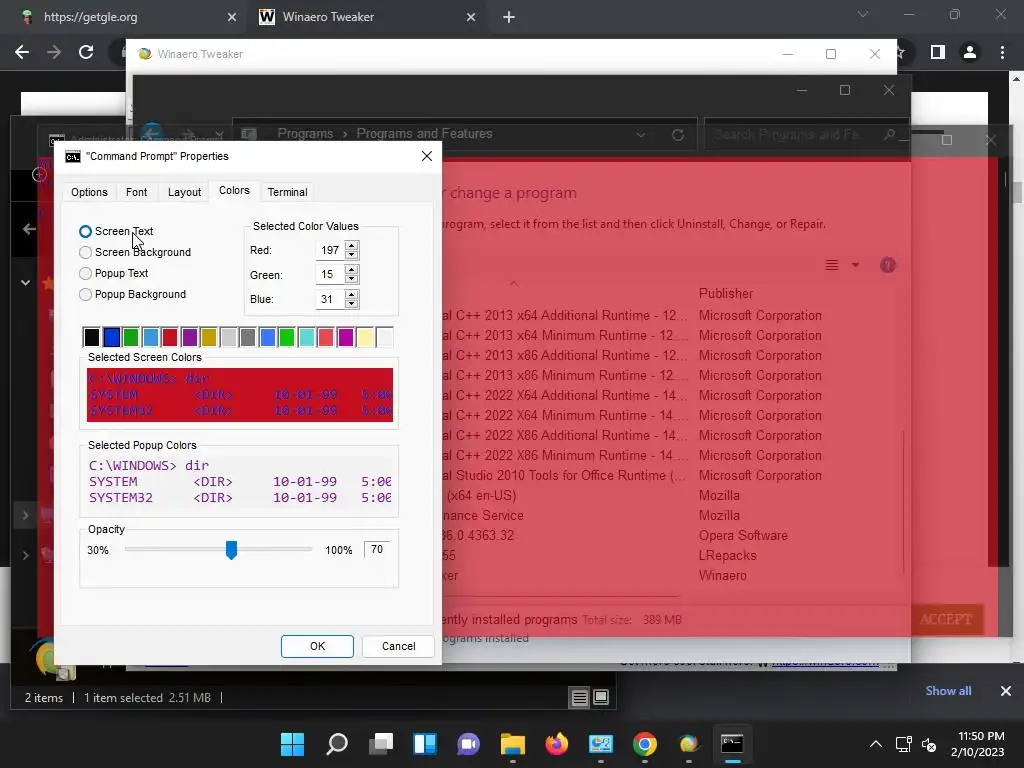
Task: Increase the Red color value
Action: coord(351,246)
